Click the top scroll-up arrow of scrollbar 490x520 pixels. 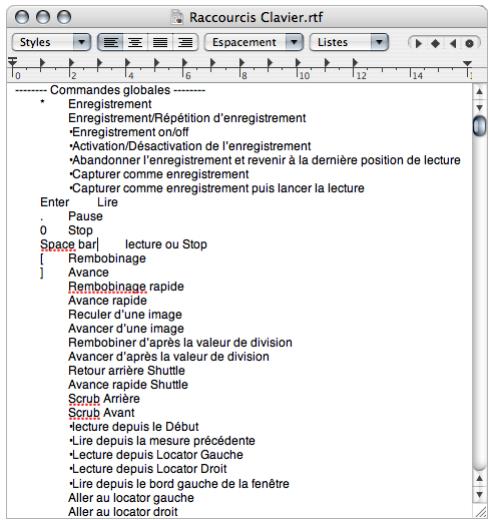click(x=479, y=92)
